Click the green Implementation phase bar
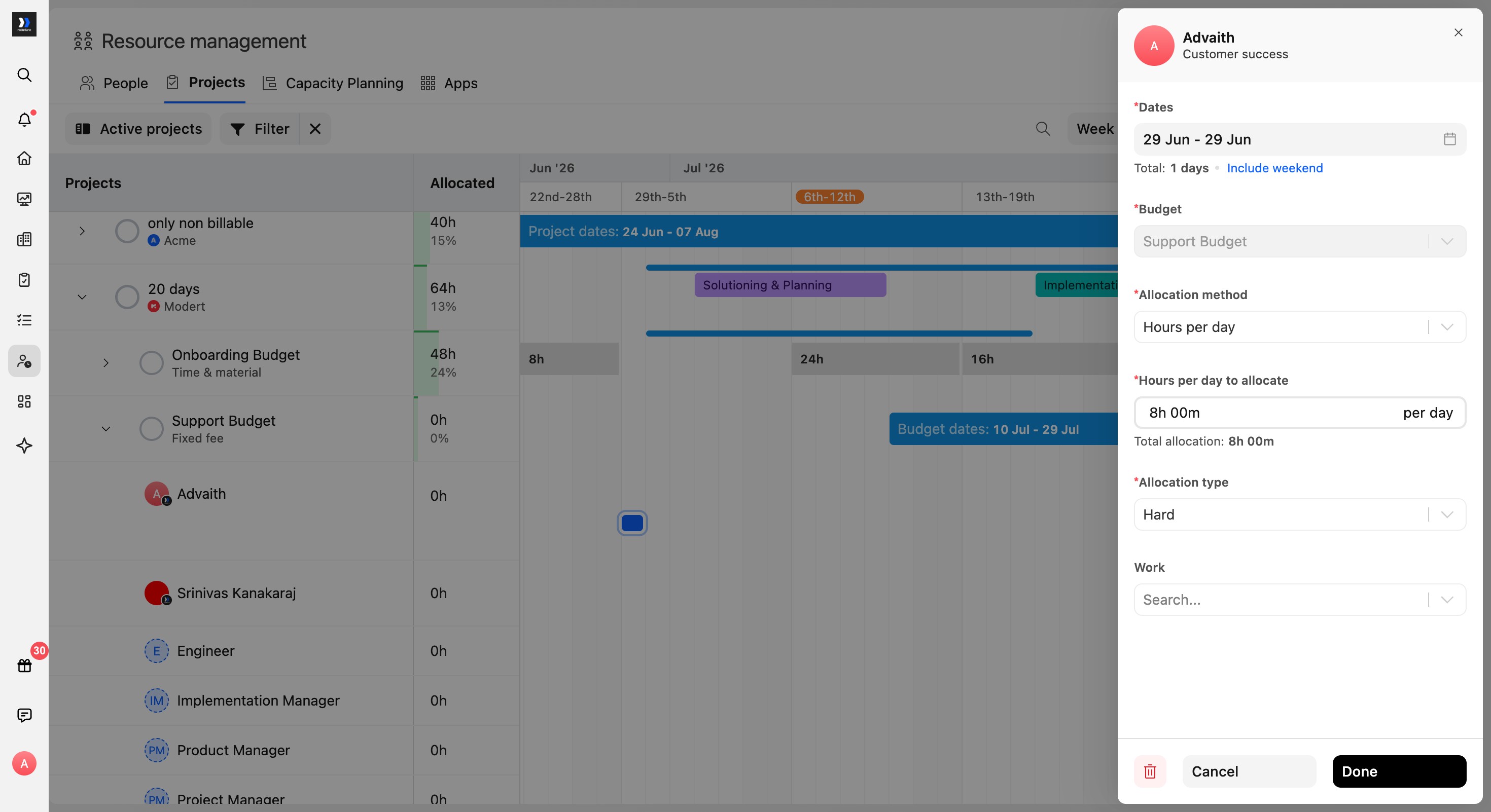This screenshot has height=812, width=1491. click(x=1077, y=284)
